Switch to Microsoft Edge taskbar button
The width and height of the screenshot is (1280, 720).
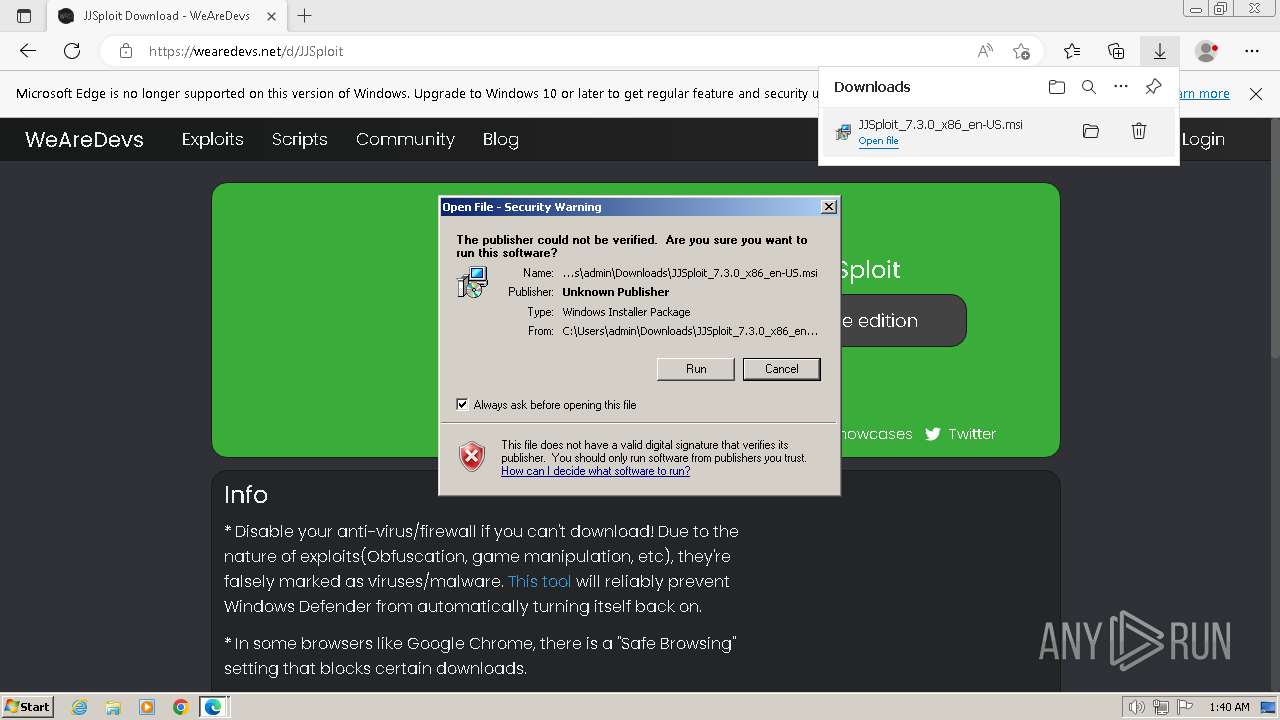(213, 707)
